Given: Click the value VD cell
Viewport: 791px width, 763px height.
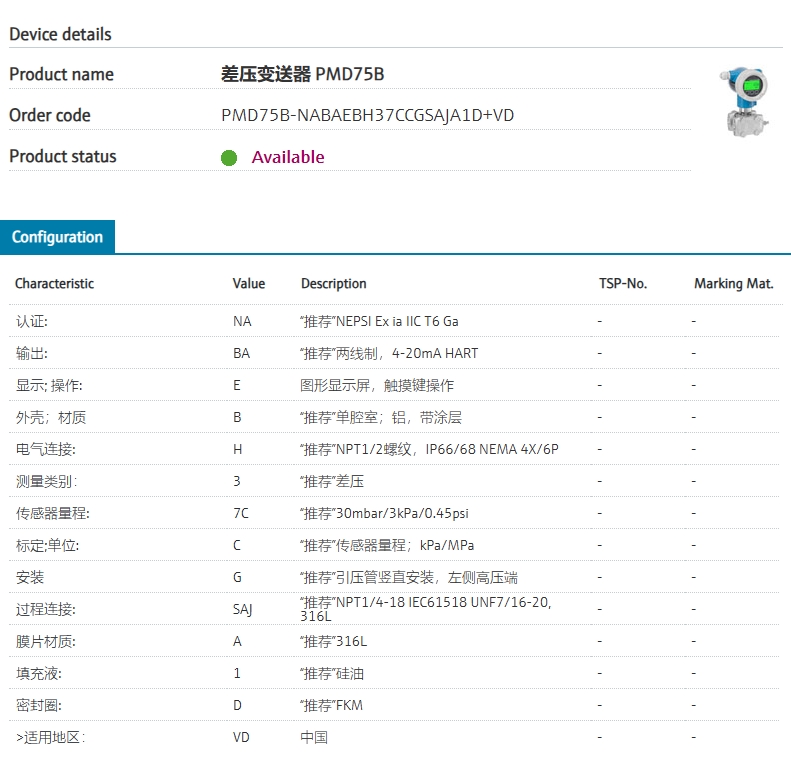Looking at the screenshot, I should 241,738.
